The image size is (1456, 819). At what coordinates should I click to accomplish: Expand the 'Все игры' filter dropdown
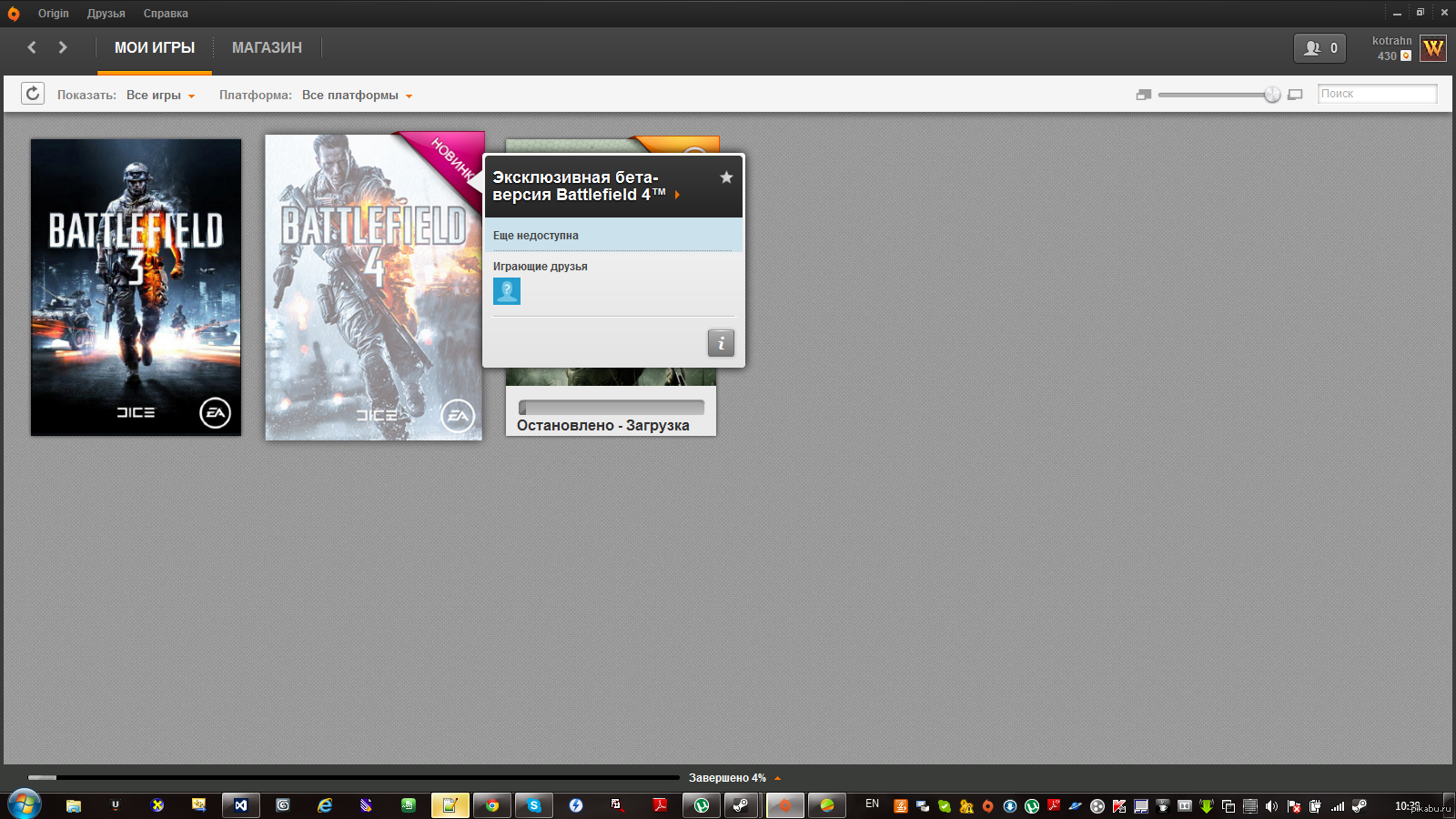(x=160, y=96)
